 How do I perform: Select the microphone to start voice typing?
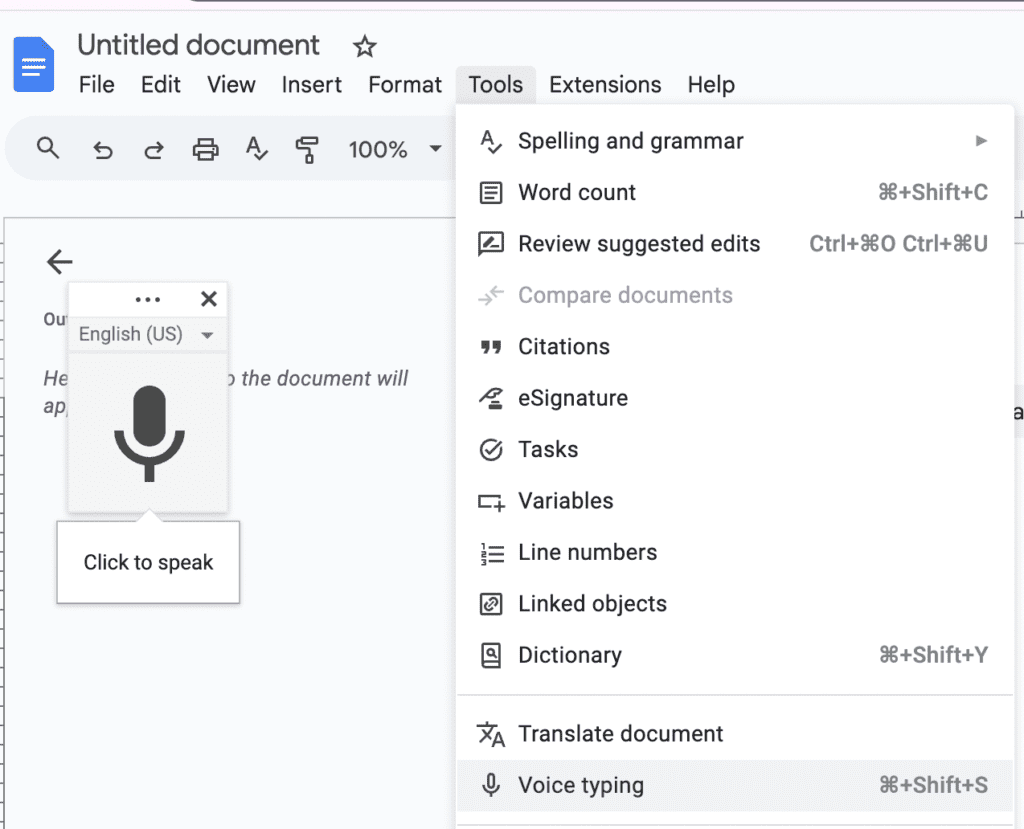[147, 435]
